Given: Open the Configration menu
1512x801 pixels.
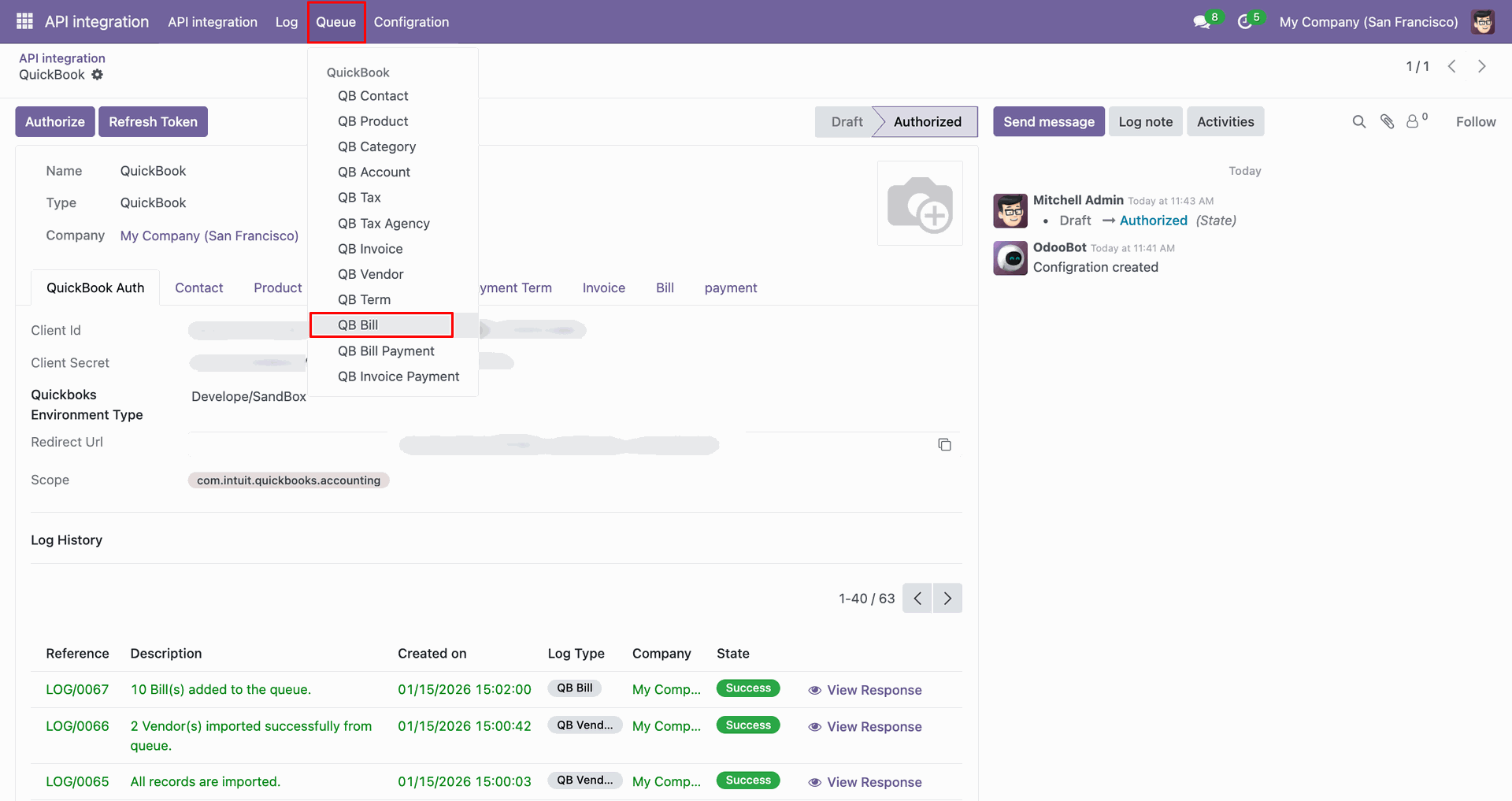Looking at the screenshot, I should click(411, 22).
